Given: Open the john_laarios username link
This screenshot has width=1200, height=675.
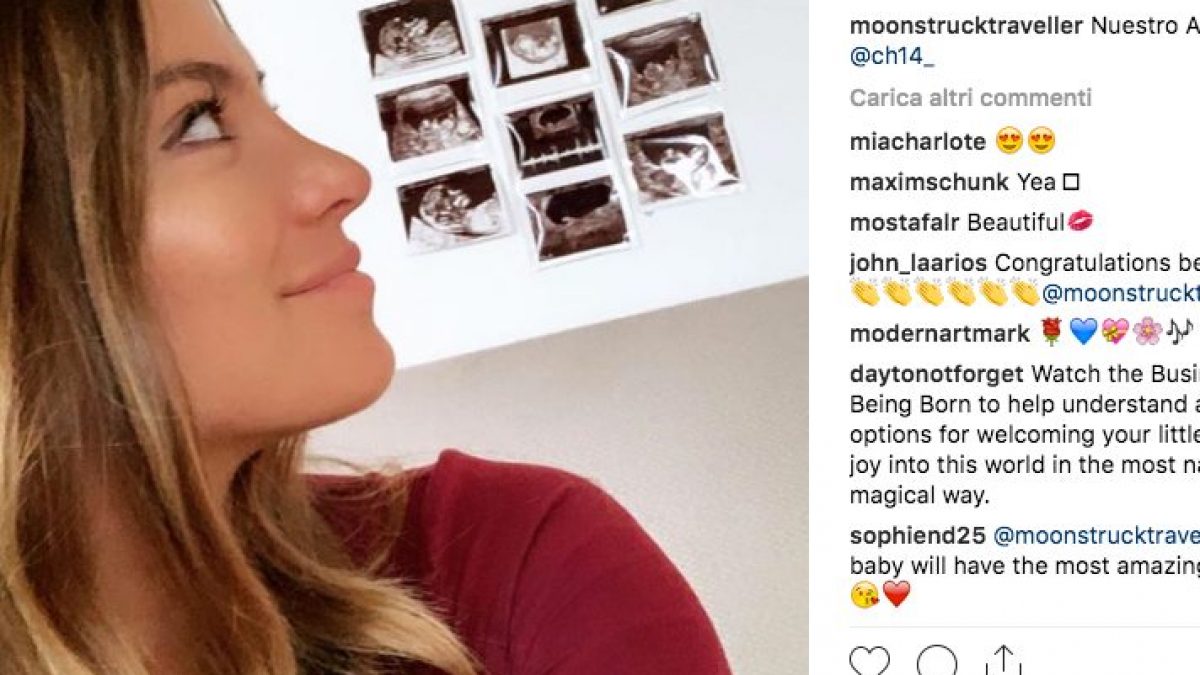Looking at the screenshot, I should point(918,263).
